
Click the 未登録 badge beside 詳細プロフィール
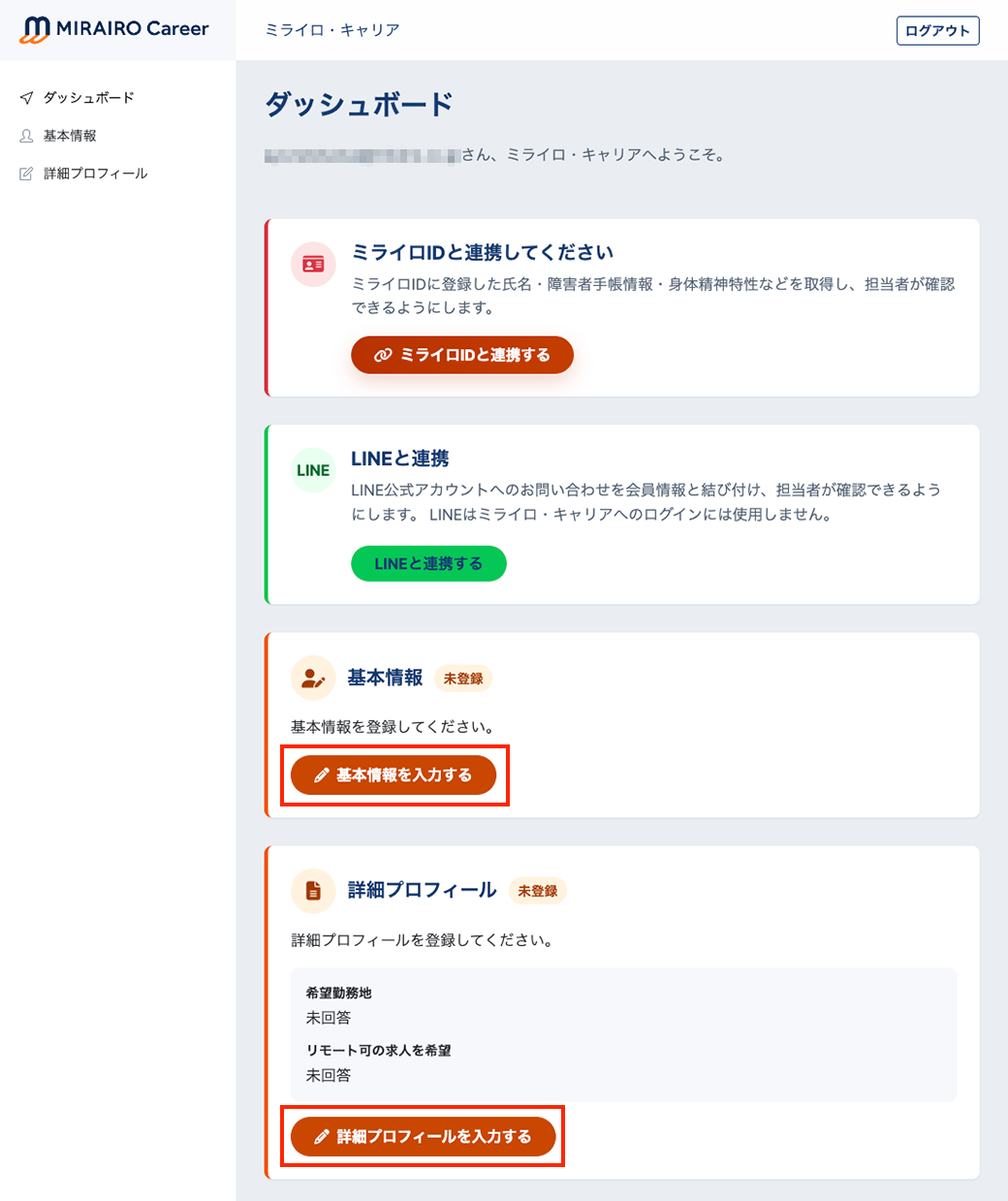click(x=538, y=891)
